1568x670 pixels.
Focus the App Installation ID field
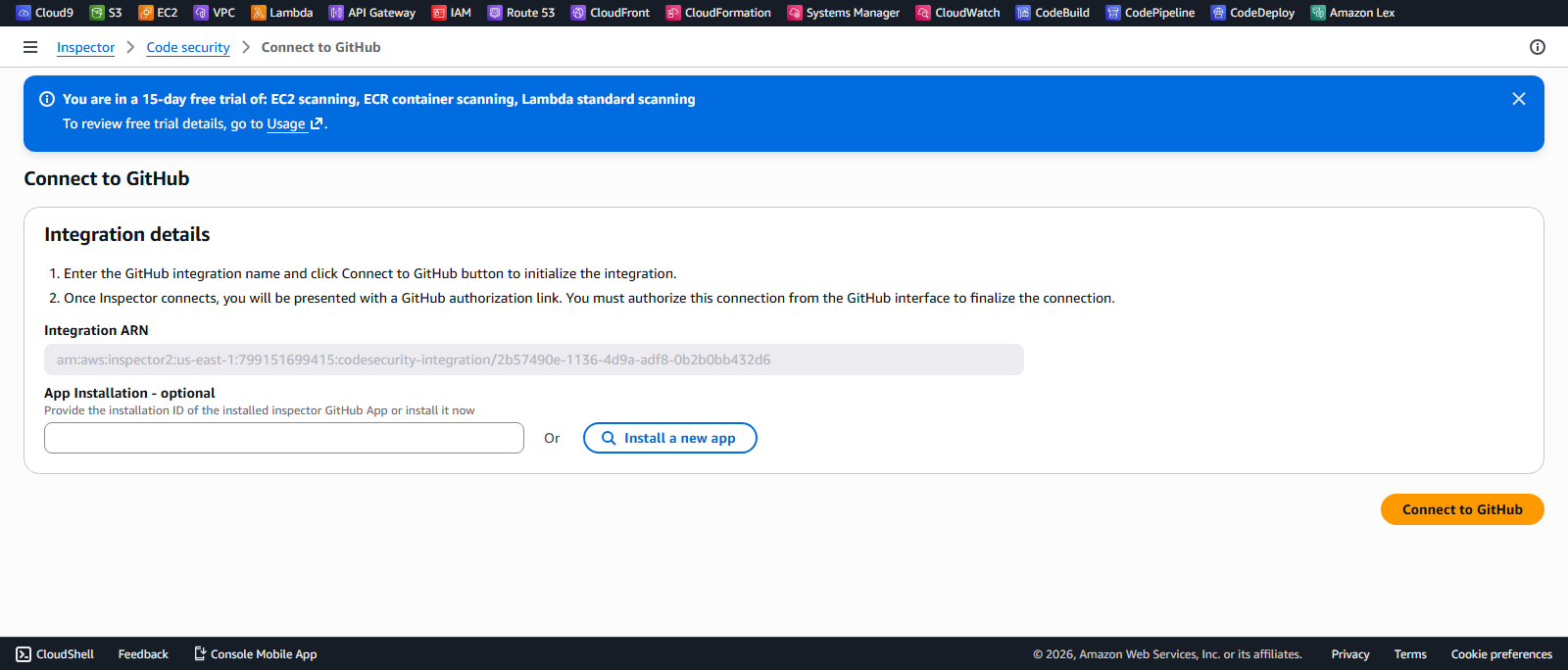(x=284, y=438)
